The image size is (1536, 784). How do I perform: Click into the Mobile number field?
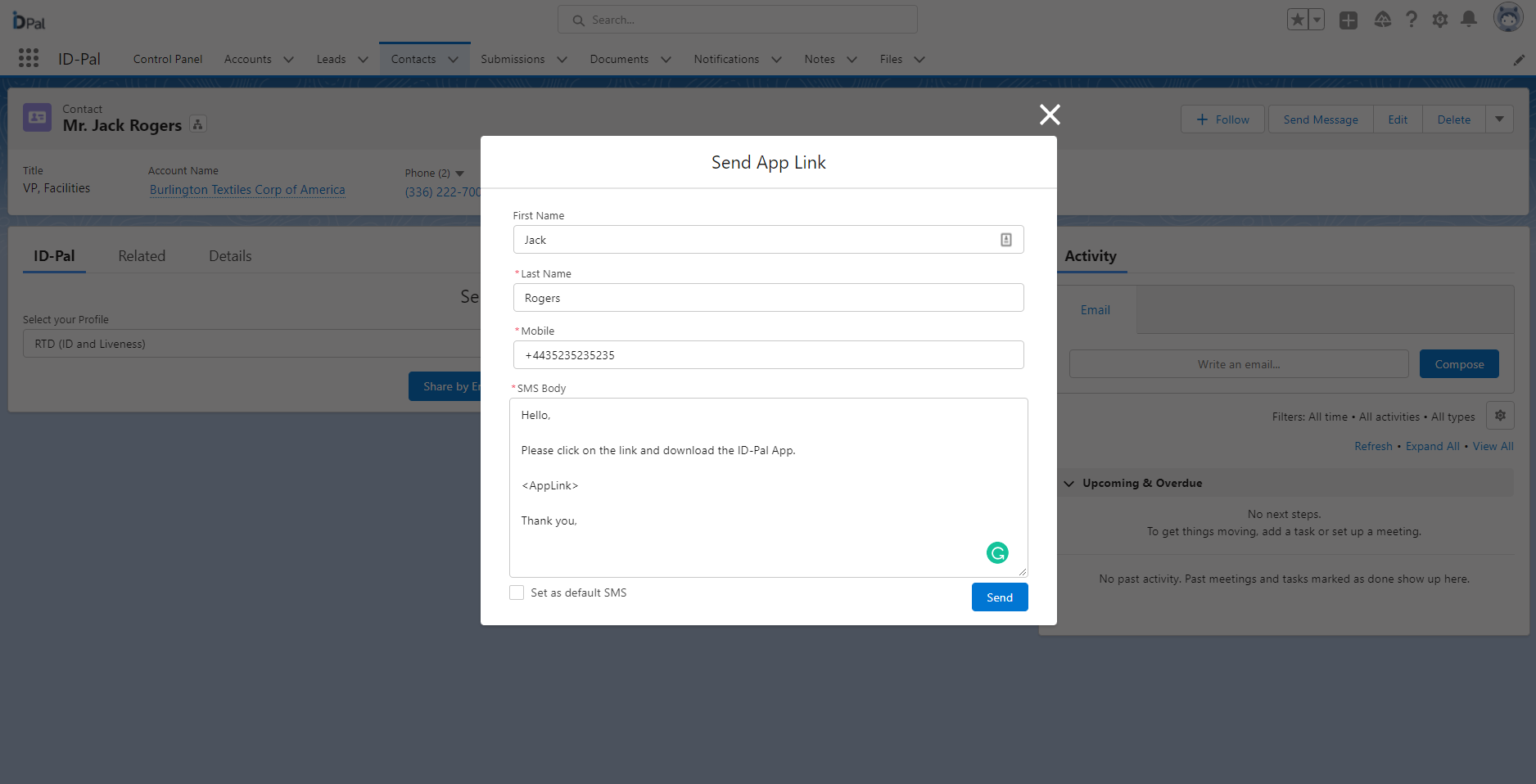(x=768, y=355)
